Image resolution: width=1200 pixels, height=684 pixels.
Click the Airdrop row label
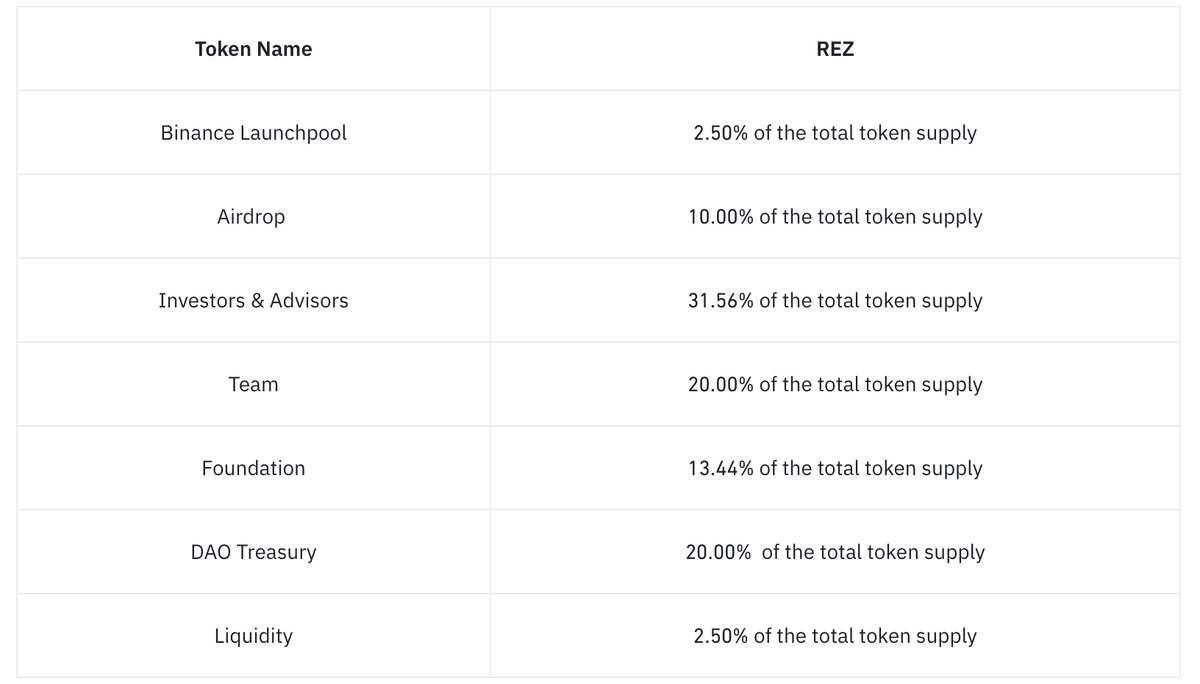(x=251, y=217)
